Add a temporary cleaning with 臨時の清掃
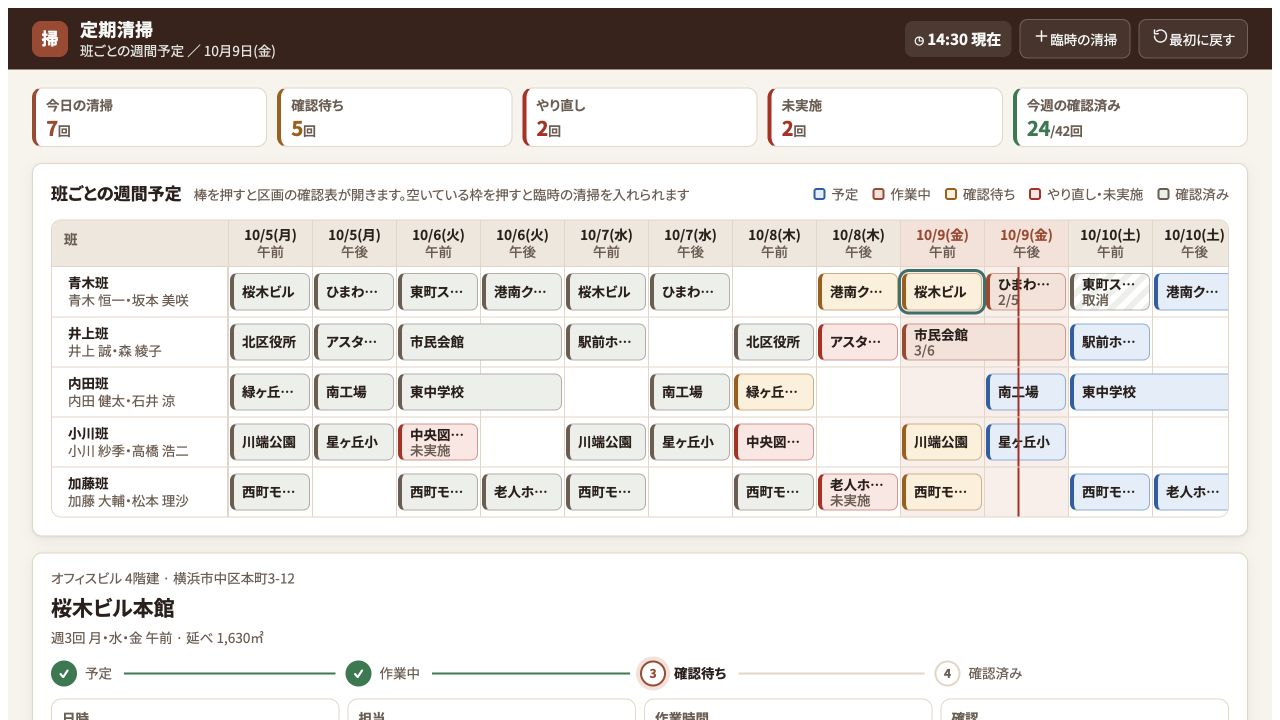The width and height of the screenshot is (1280, 720). 1075,39
